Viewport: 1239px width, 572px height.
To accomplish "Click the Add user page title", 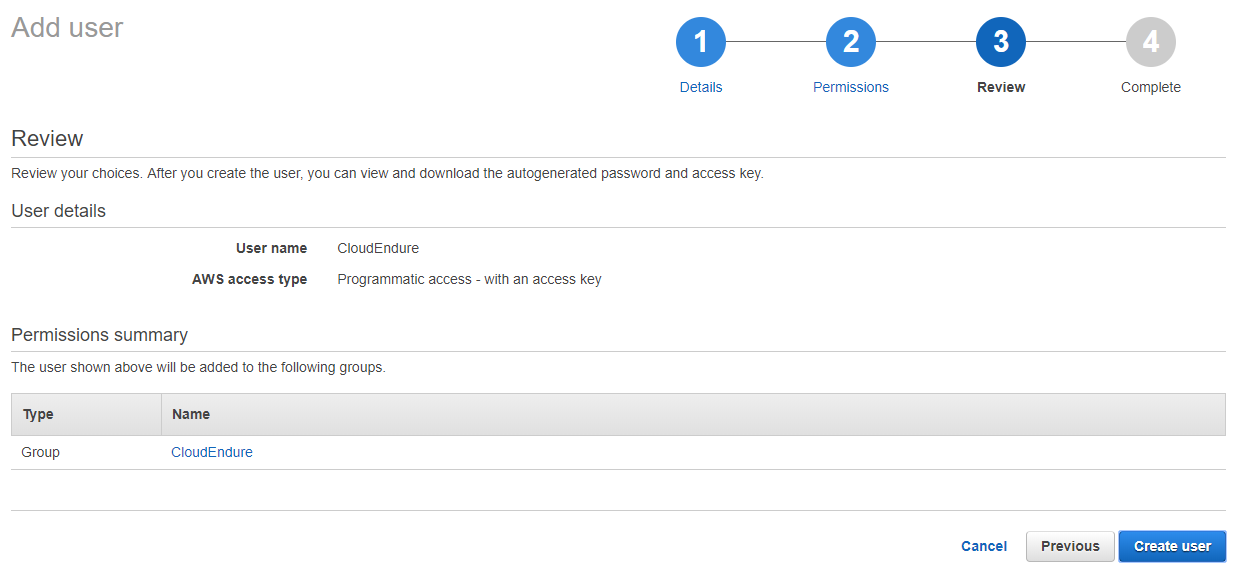I will (67, 27).
